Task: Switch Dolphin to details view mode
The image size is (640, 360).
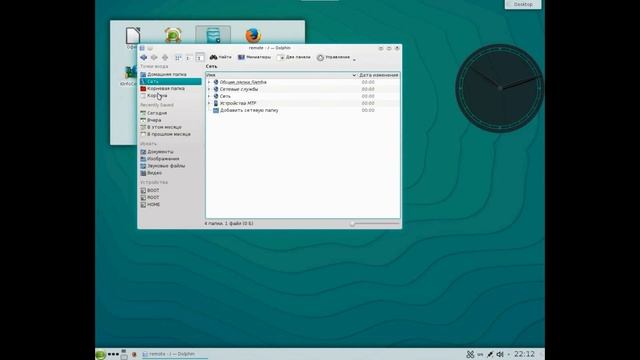Action: tap(200, 58)
